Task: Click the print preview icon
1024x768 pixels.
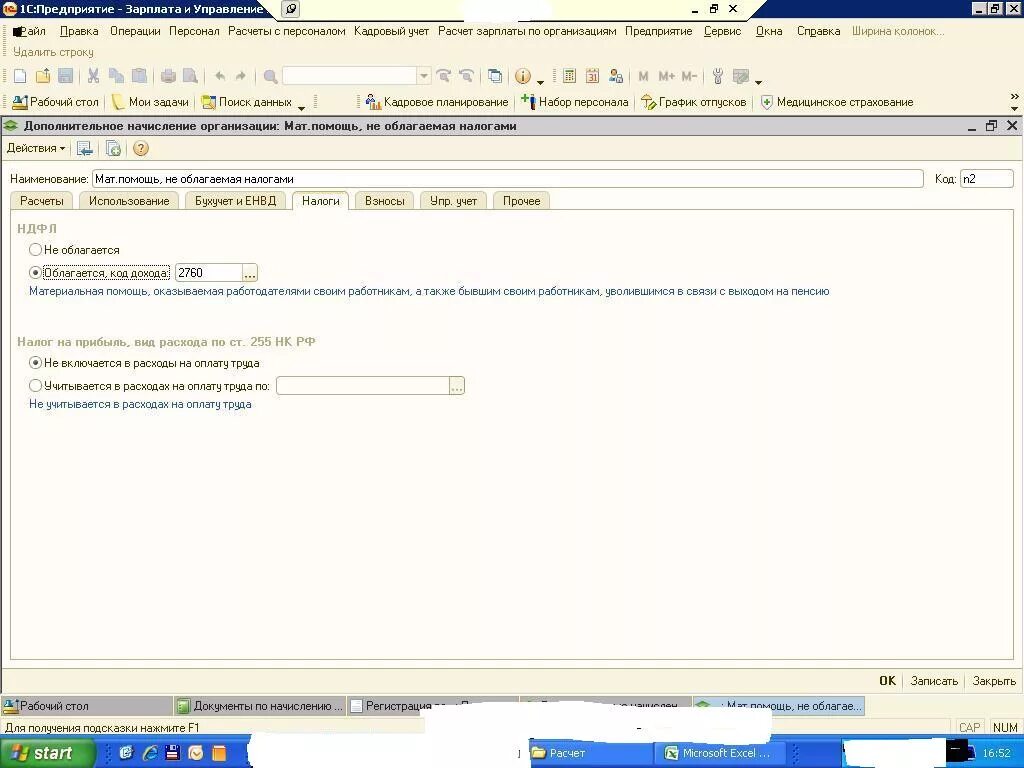Action: coord(190,76)
